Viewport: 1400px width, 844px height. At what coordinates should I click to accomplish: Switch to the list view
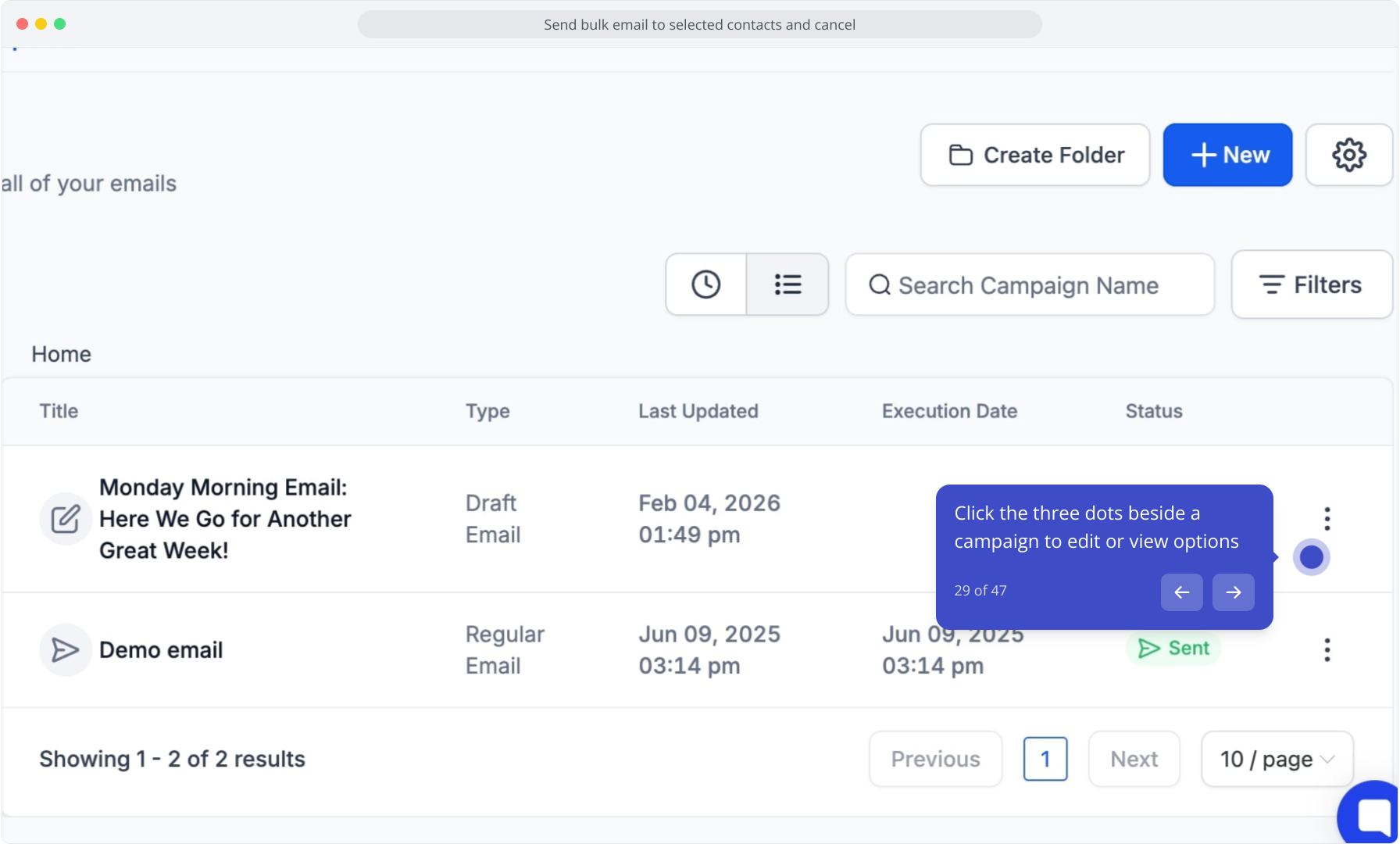pos(787,284)
